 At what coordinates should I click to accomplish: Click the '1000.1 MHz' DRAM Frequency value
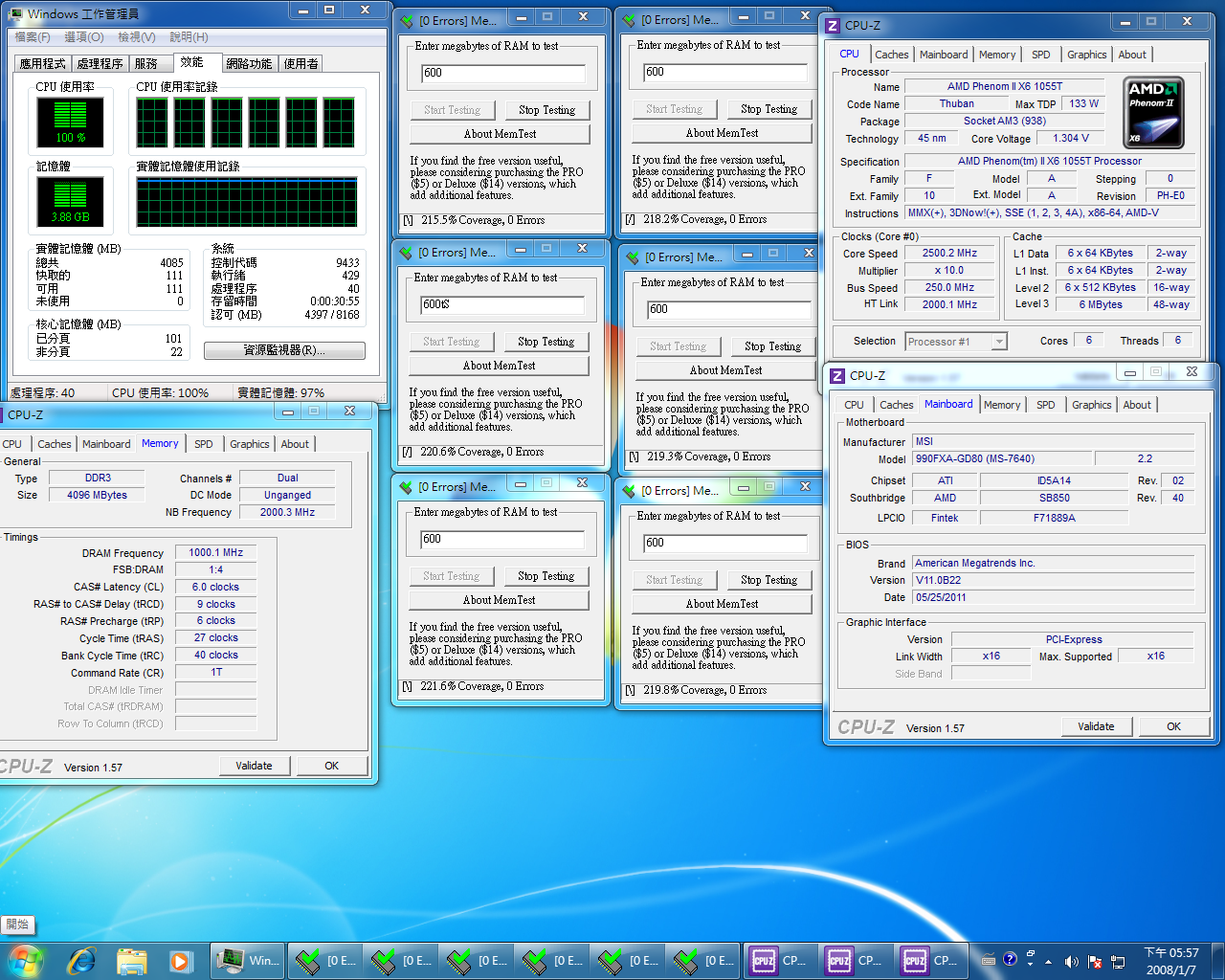(x=215, y=552)
